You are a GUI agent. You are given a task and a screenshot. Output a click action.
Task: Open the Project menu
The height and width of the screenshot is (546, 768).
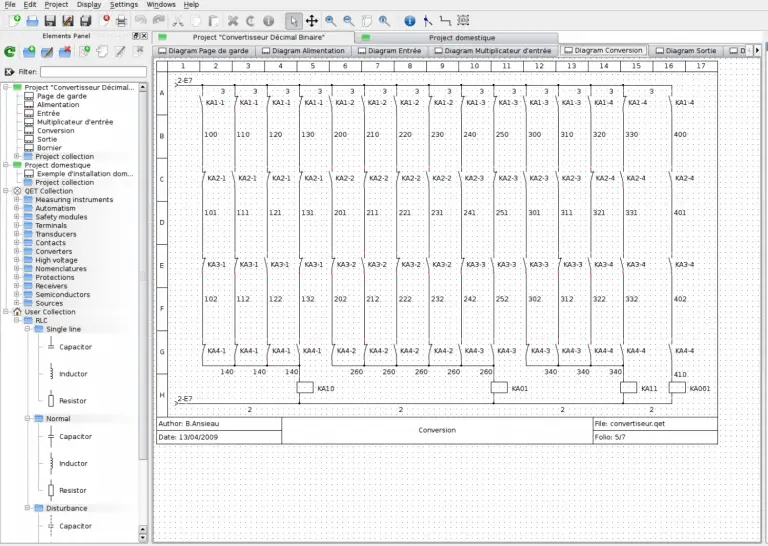[x=56, y=5]
